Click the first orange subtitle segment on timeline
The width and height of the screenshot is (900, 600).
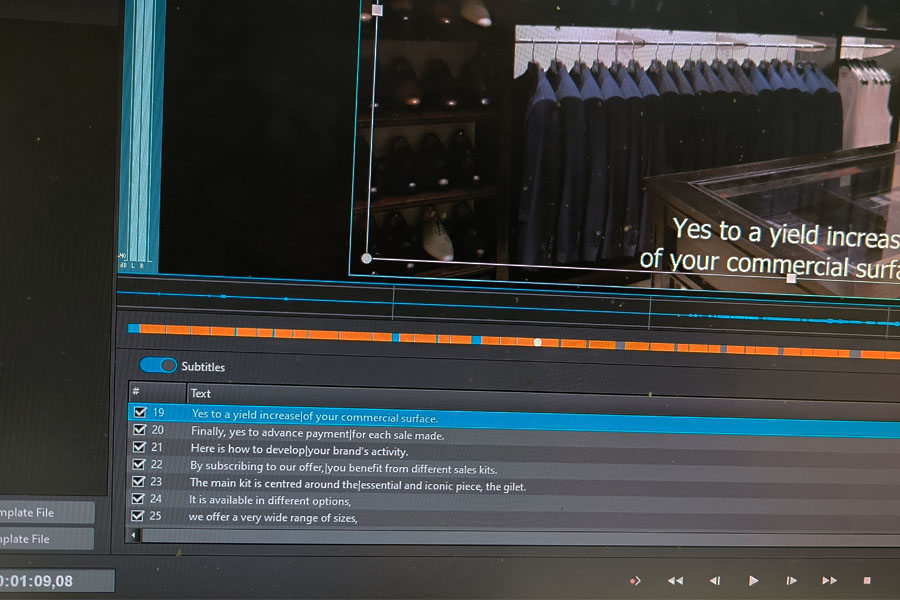click(153, 329)
